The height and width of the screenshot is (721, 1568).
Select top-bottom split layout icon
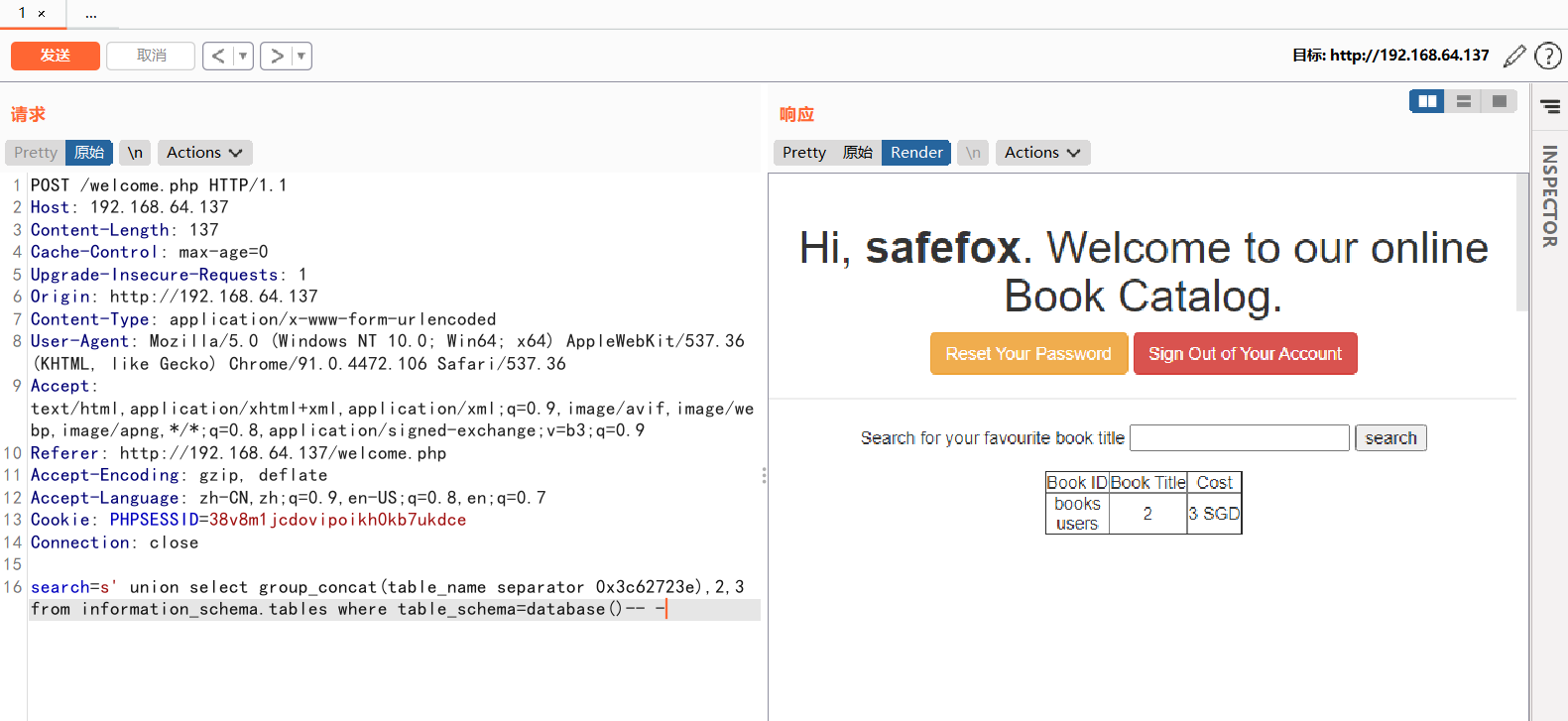(x=1463, y=101)
